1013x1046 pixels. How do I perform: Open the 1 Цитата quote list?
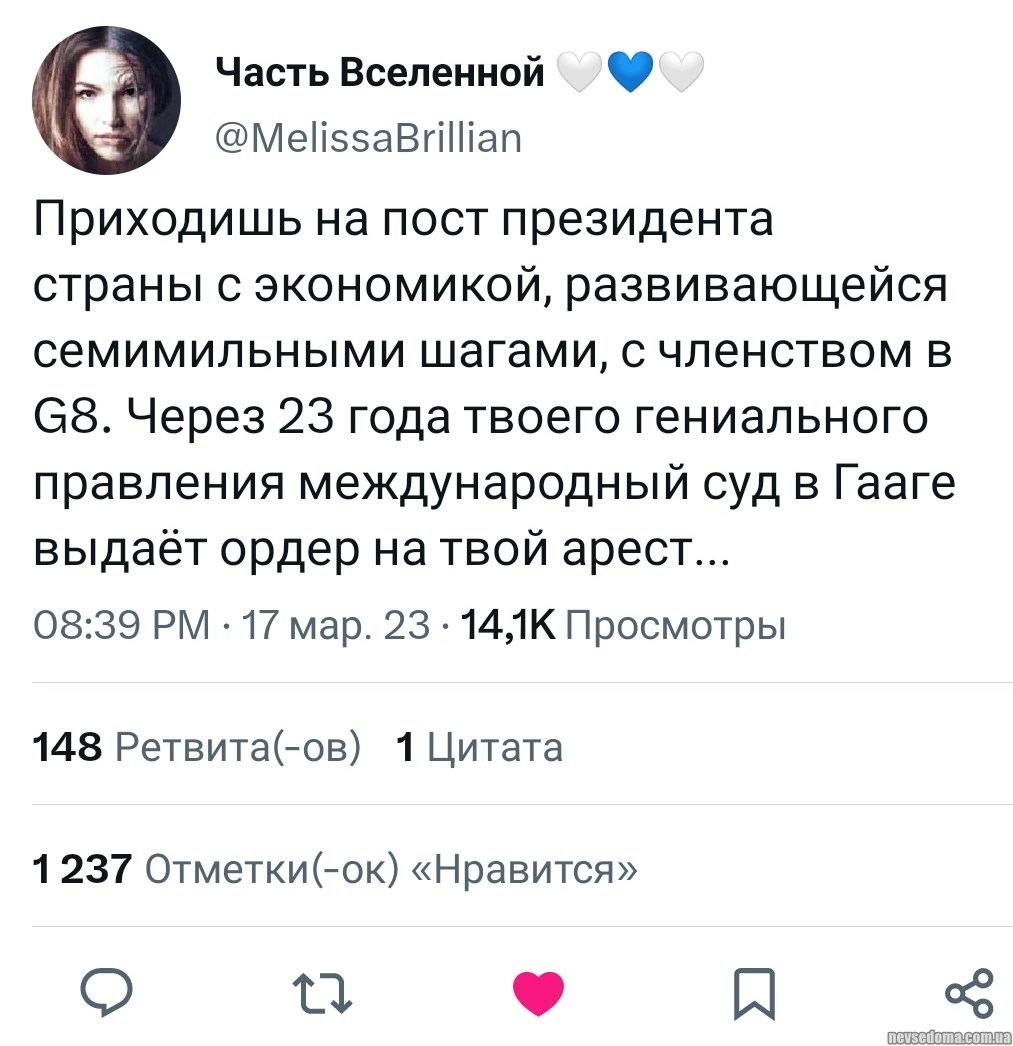point(480,747)
